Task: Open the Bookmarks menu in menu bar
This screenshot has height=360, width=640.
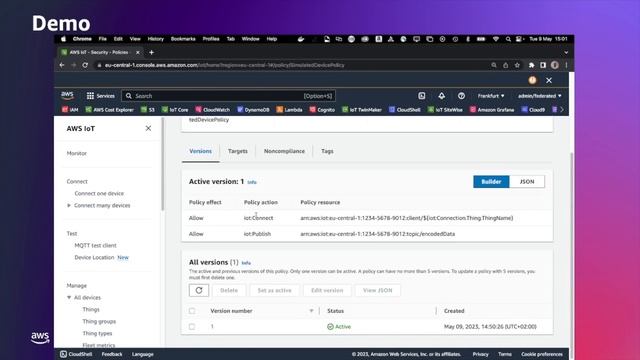Action: pyautogui.click(x=183, y=39)
